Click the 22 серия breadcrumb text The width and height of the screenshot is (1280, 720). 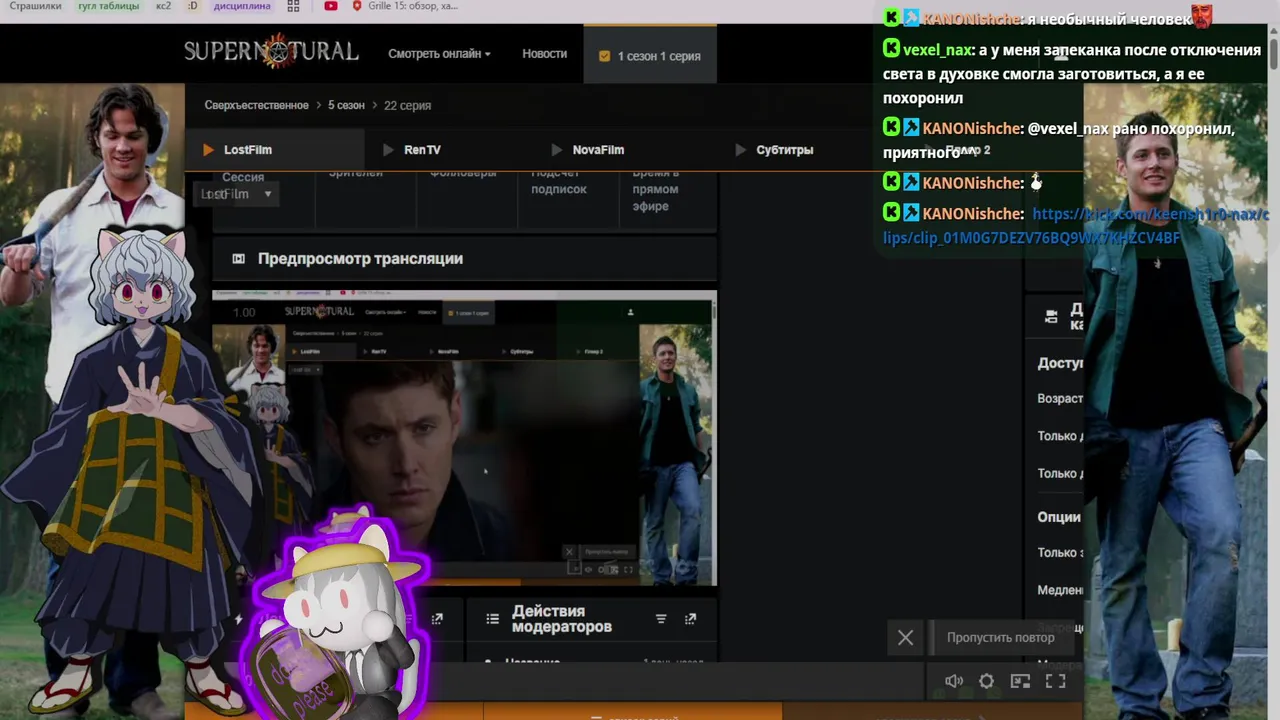click(x=407, y=105)
